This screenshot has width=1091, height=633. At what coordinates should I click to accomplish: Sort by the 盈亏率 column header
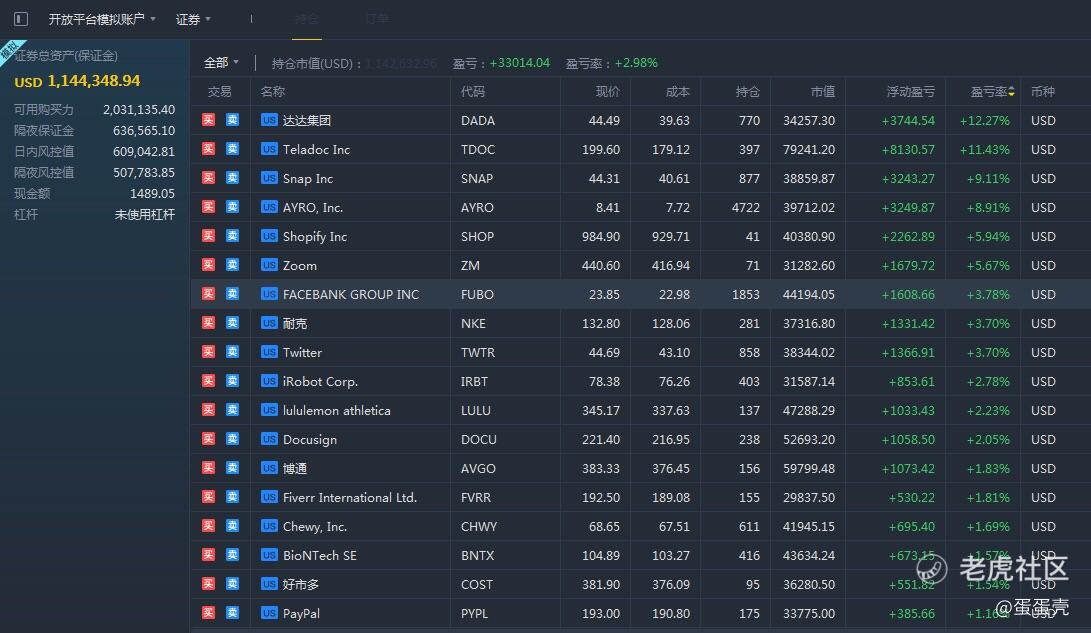[992, 91]
